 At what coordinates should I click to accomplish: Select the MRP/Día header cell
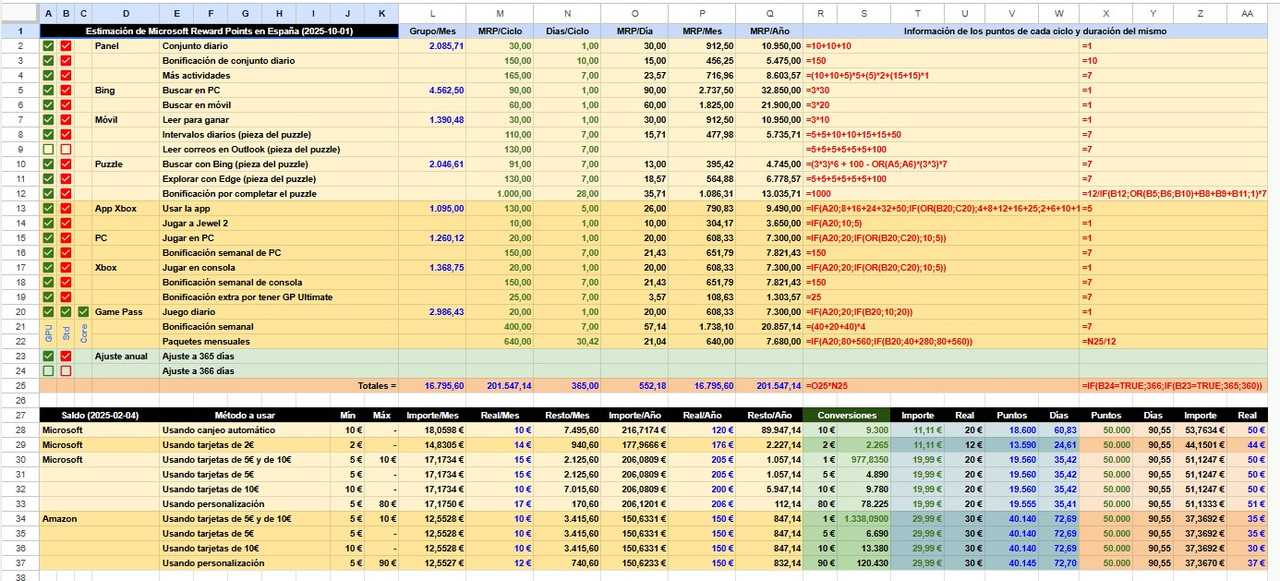pos(634,31)
